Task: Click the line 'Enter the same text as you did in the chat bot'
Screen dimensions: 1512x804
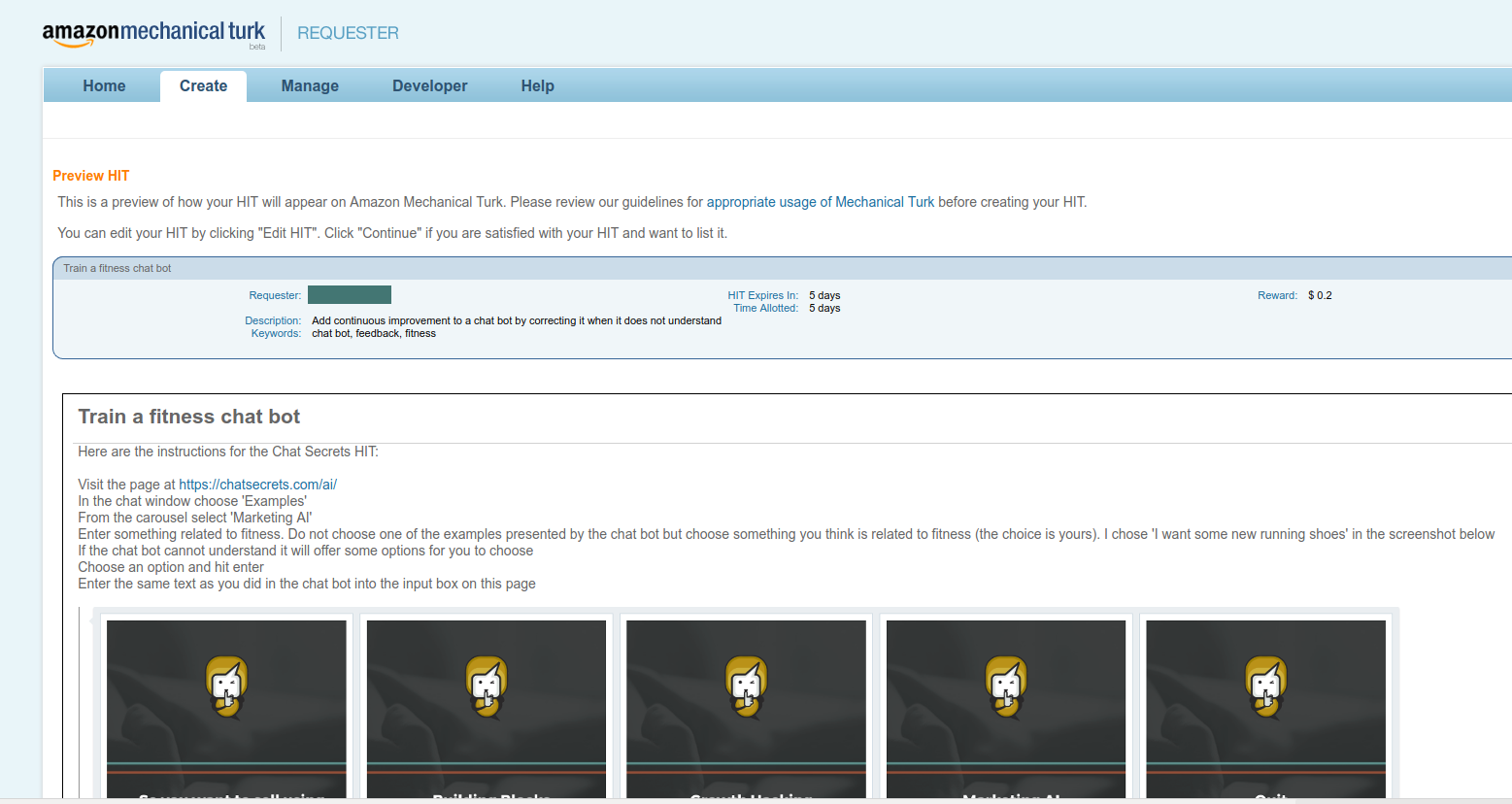Action: click(307, 584)
